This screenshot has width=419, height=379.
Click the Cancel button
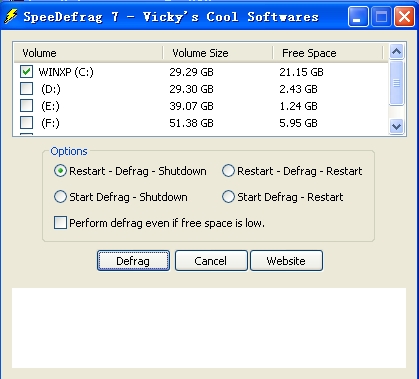coord(211,261)
